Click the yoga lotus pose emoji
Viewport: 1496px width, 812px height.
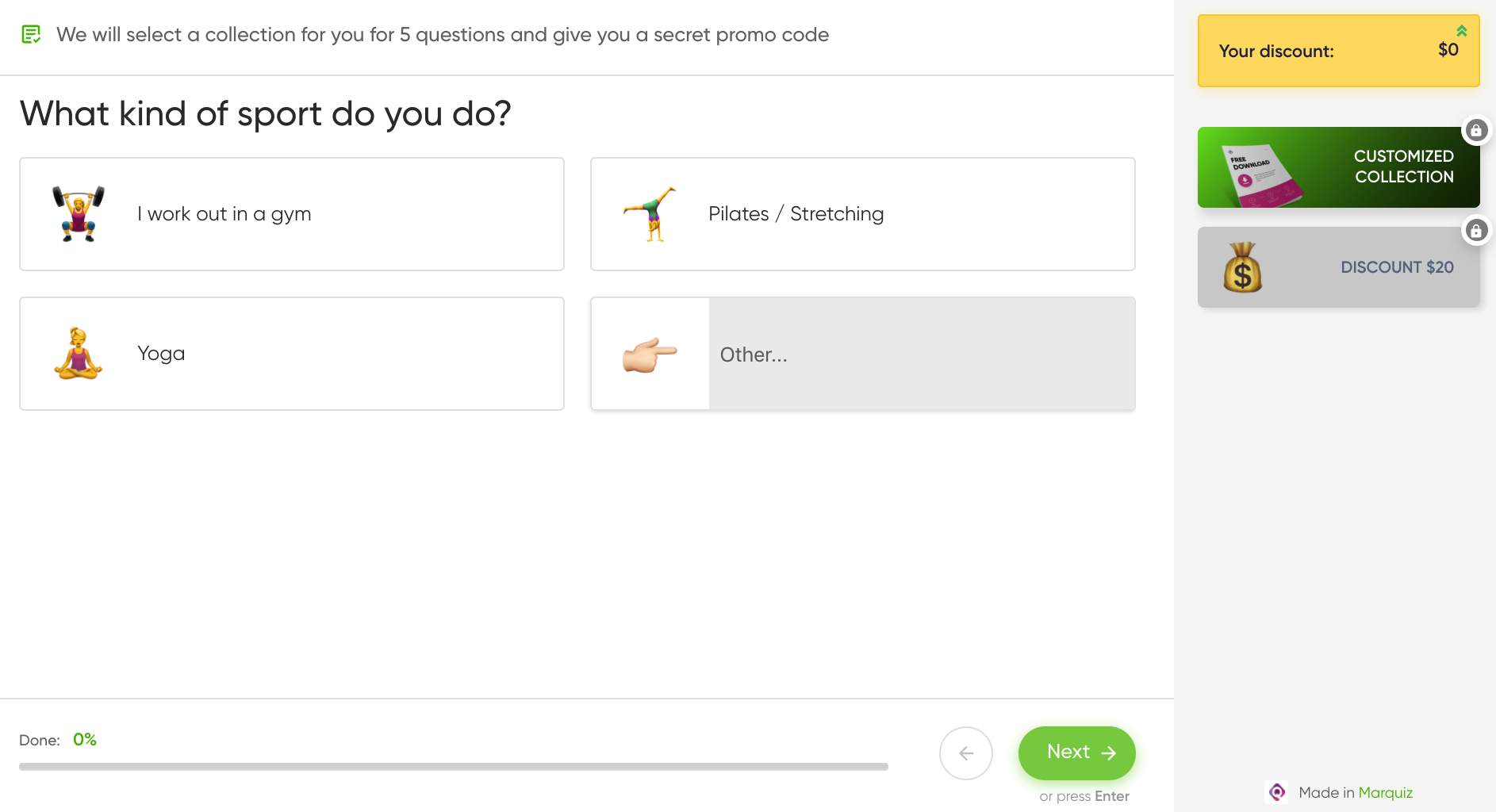[79, 354]
